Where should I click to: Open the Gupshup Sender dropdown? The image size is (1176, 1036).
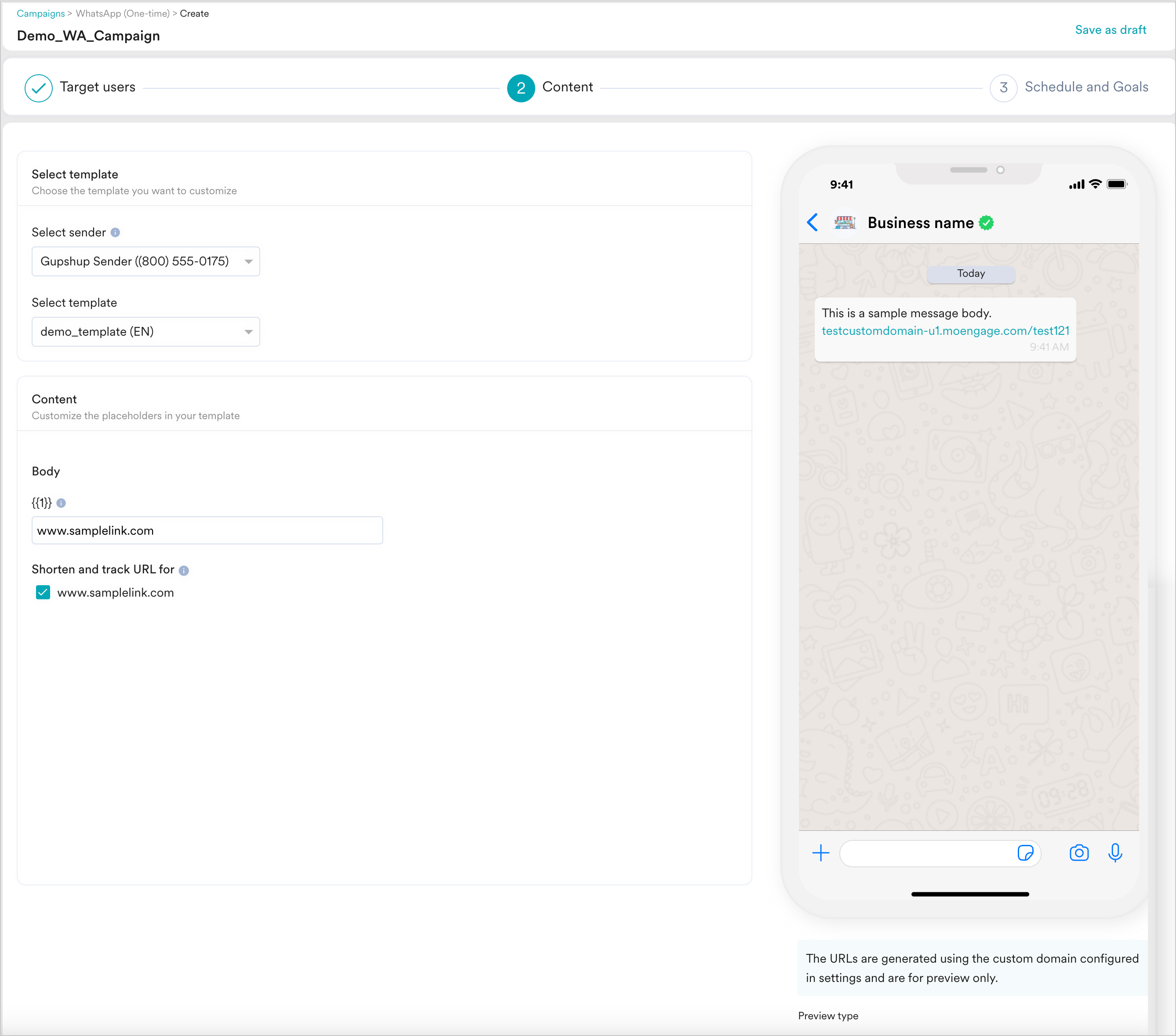[145, 261]
